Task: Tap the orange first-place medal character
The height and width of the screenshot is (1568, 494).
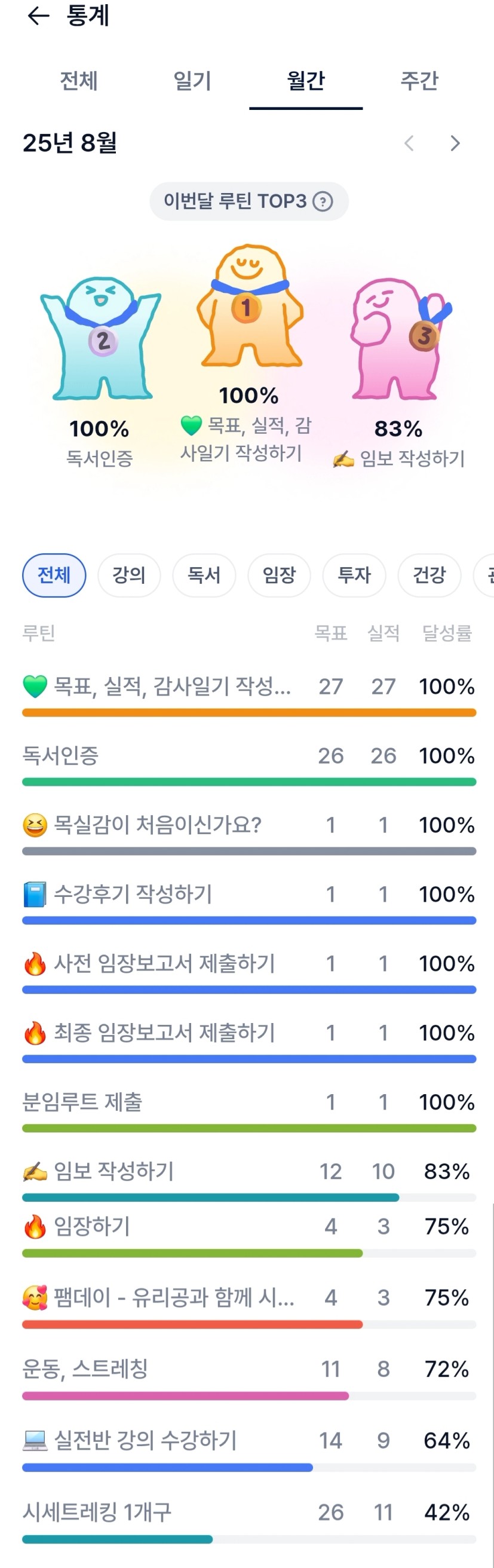Action: [250, 306]
